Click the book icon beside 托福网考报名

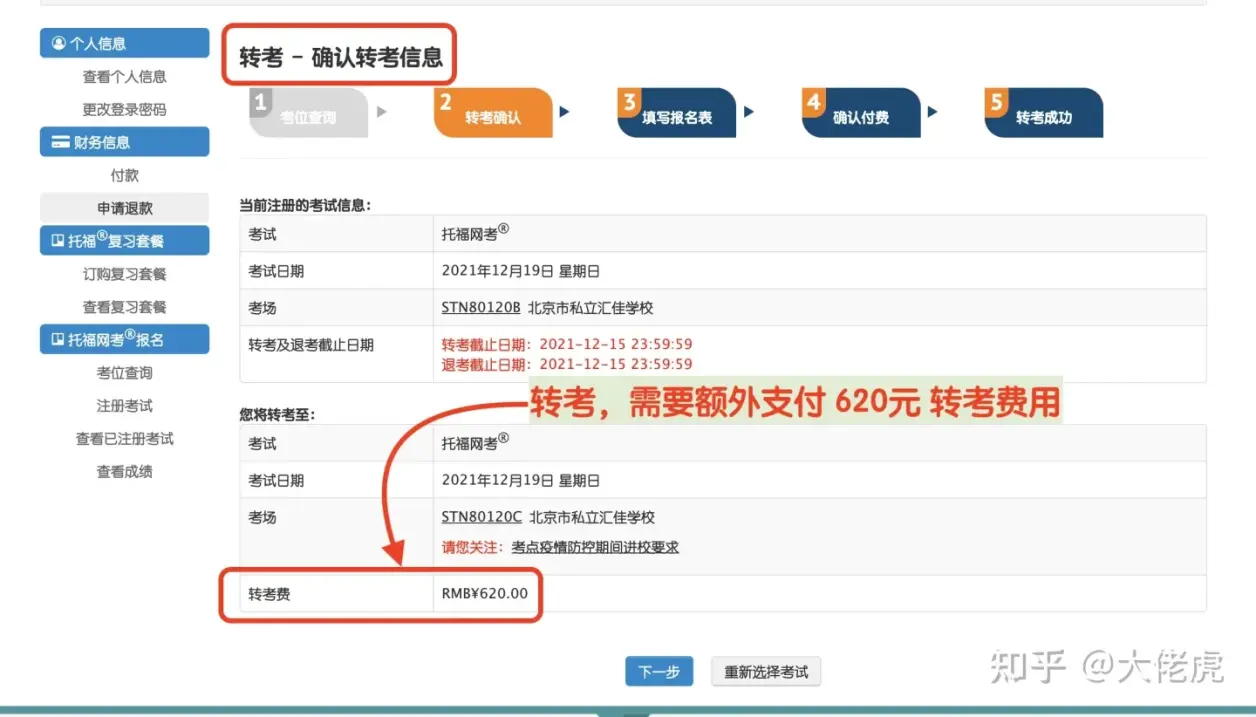tap(58, 340)
